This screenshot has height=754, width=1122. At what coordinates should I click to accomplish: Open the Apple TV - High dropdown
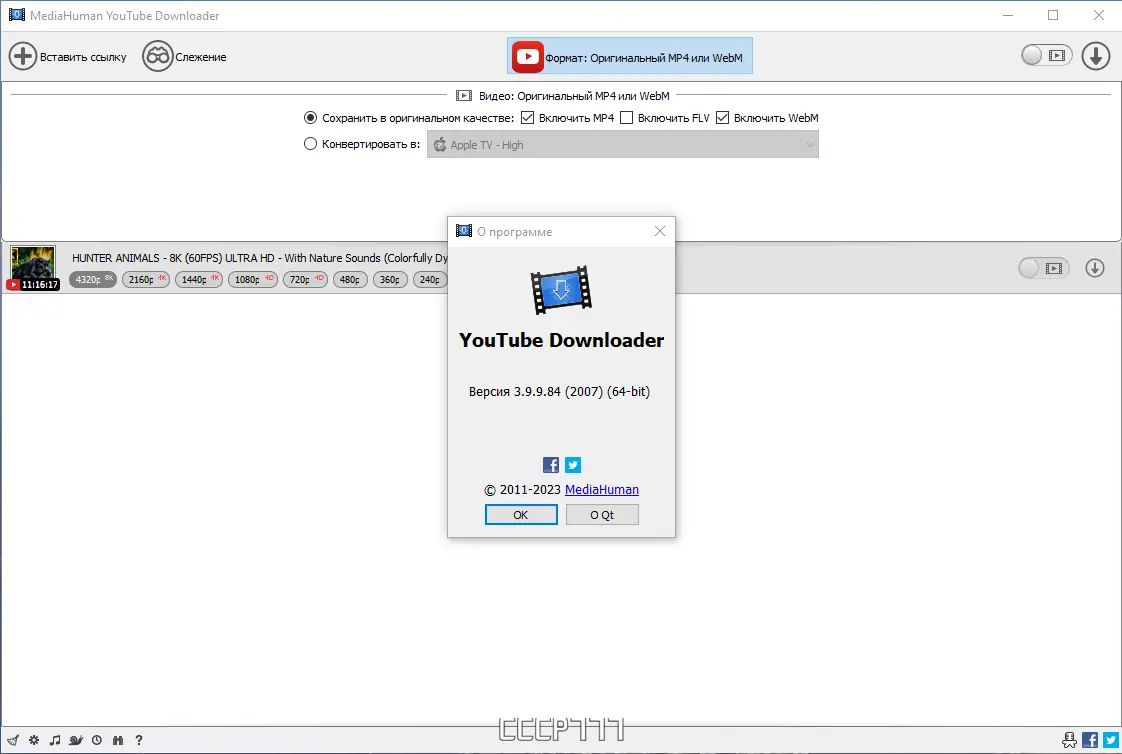[623, 144]
